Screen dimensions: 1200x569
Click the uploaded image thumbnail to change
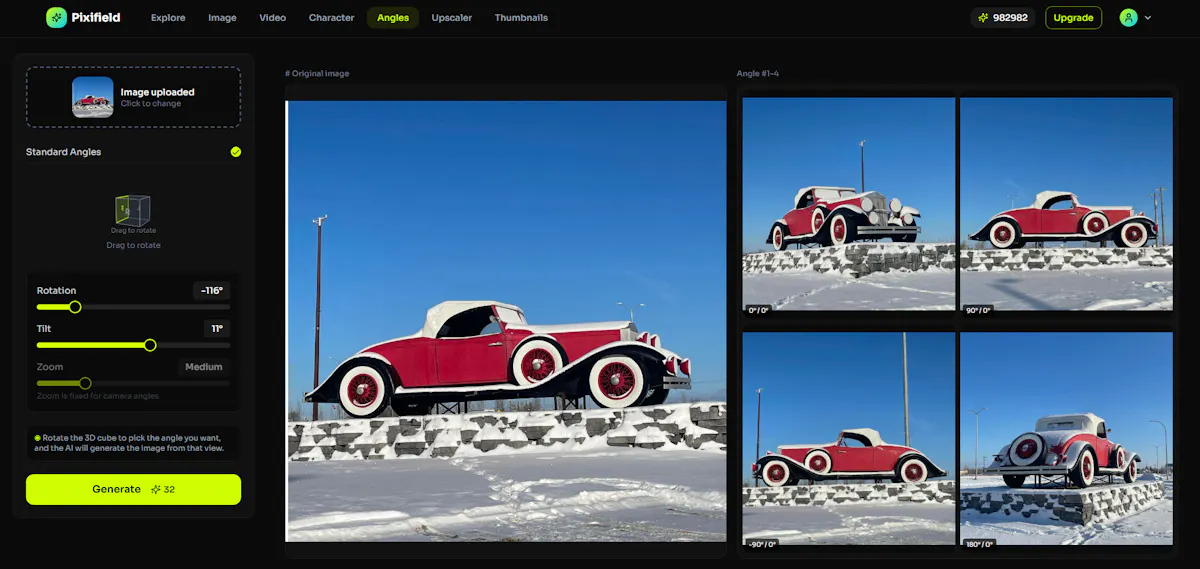pyautogui.click(x=92, y=97)
